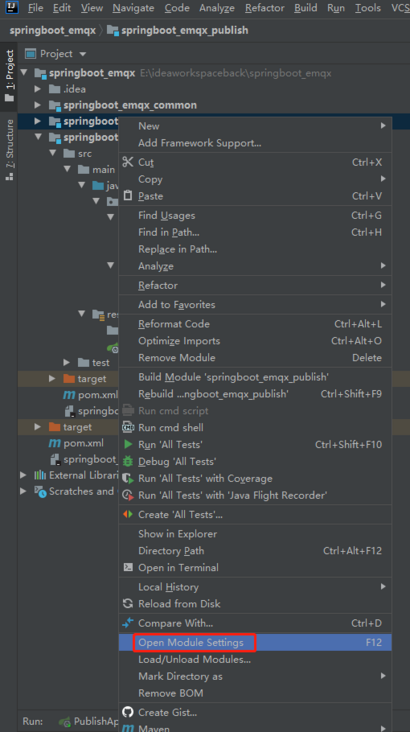Expand the test folder
410x732 pixels.
[67, 362]
